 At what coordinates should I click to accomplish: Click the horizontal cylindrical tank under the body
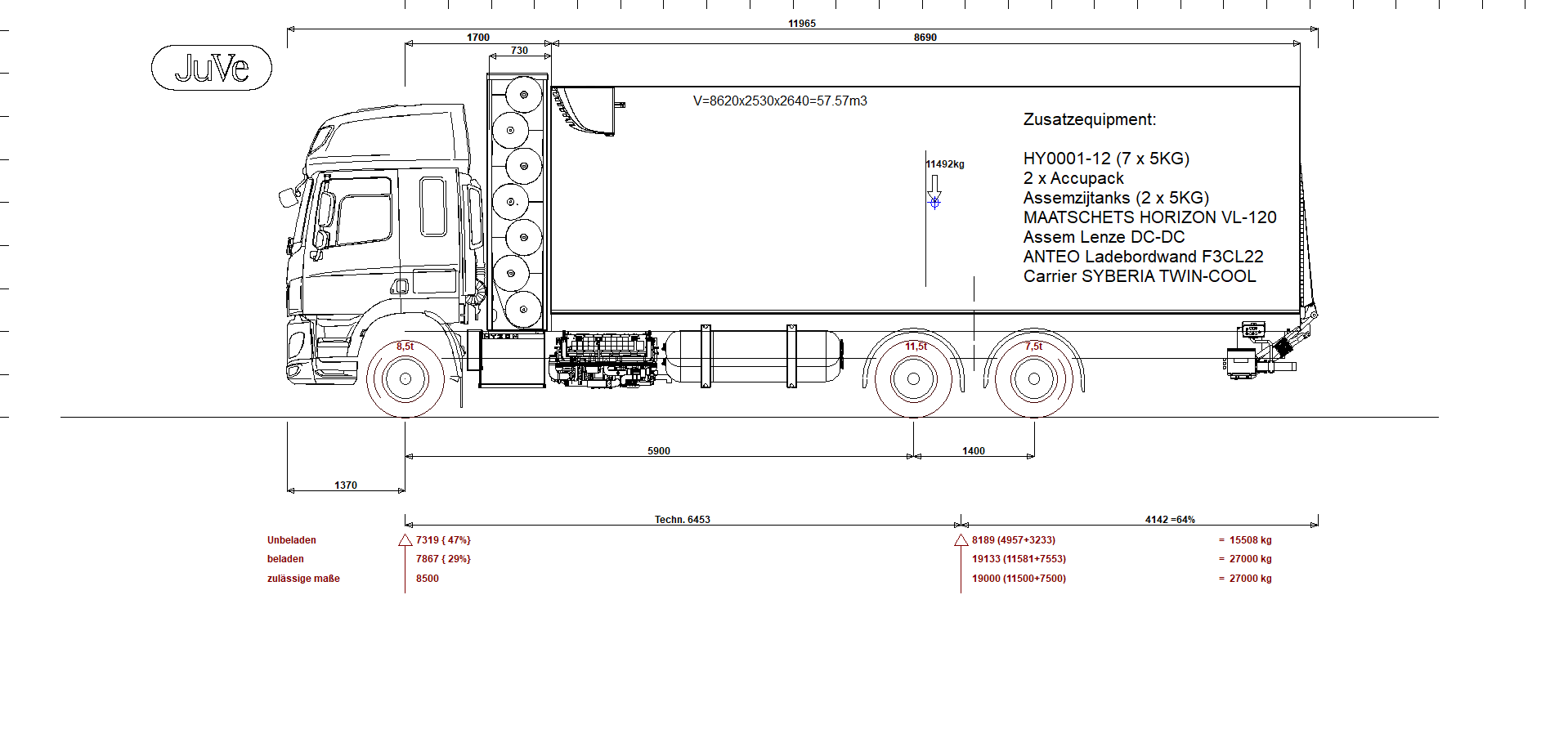tap(753, 356)
